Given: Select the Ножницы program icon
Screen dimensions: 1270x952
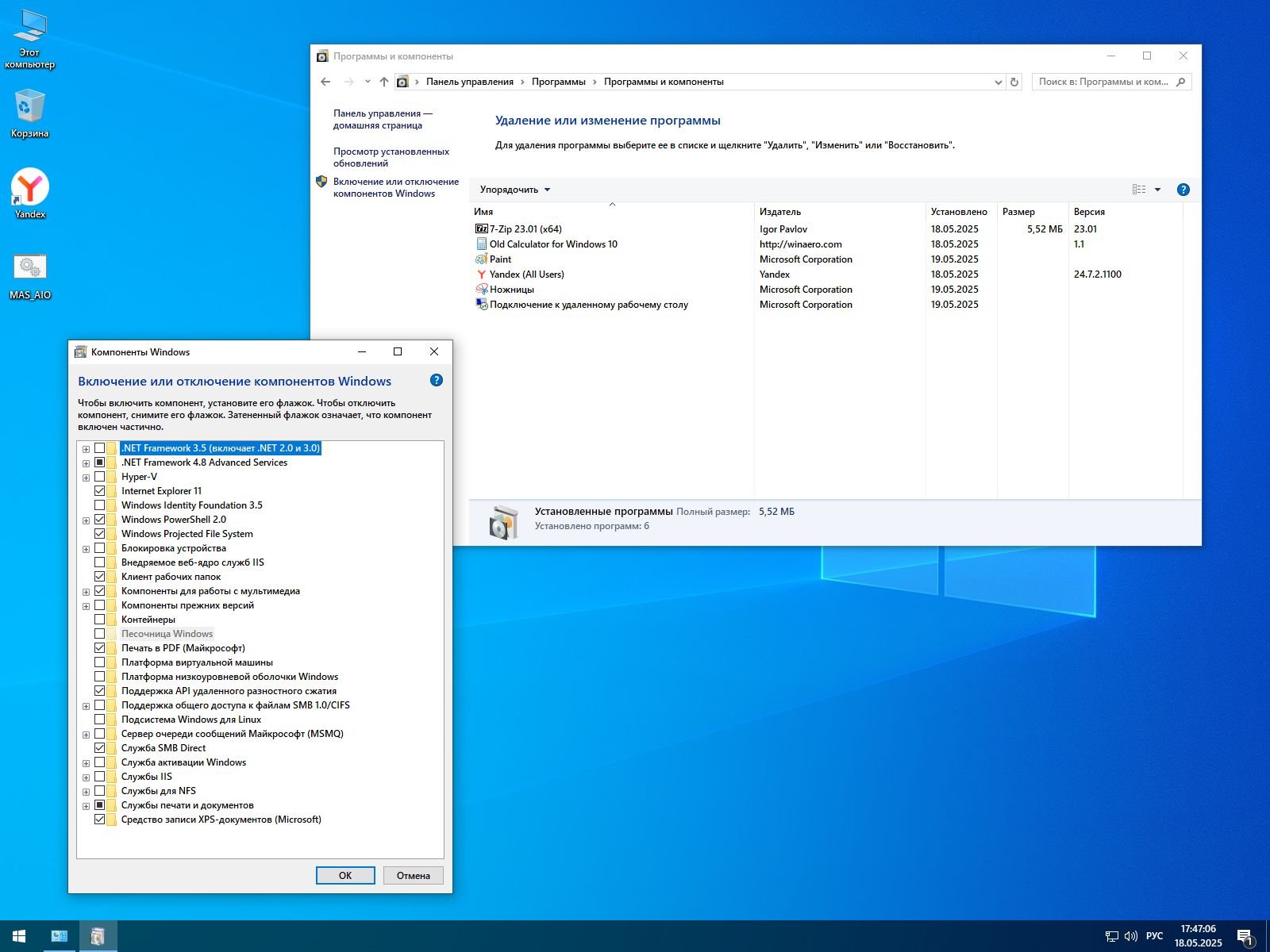Looking at the screenshot, I should coord(481,289).
